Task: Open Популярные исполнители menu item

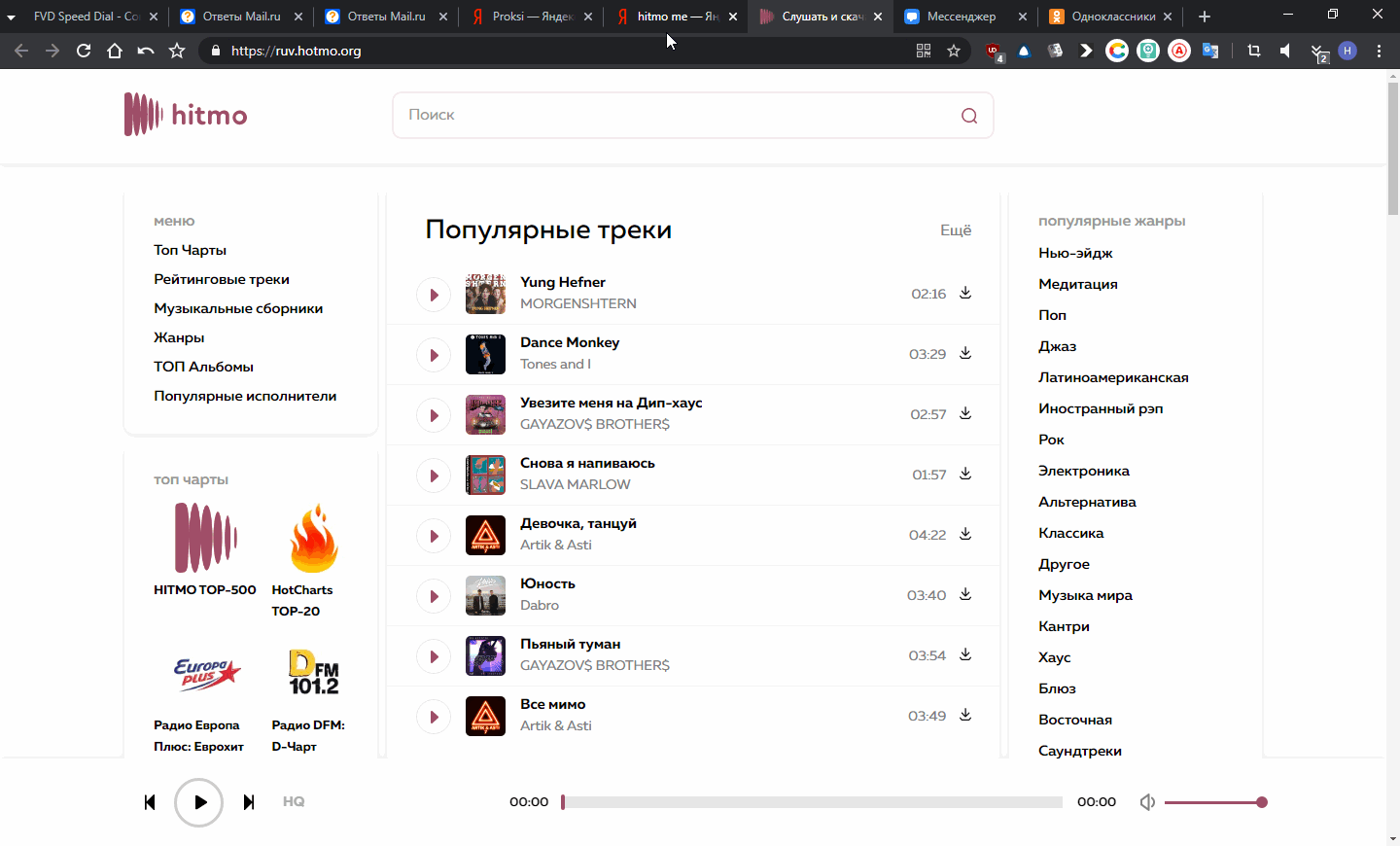Action: tap(245, 396)
